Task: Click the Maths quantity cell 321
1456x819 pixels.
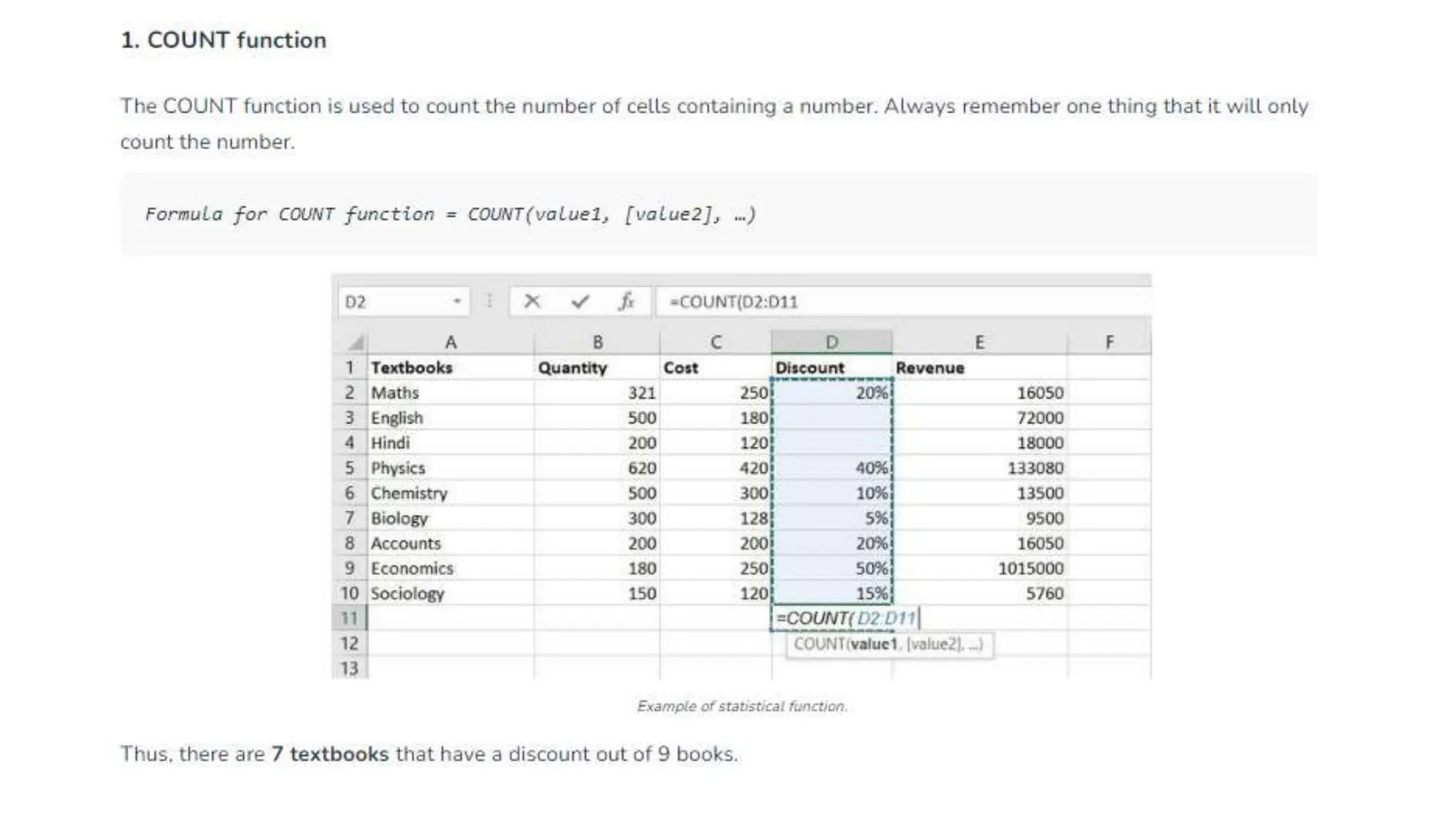Action: 596,392
